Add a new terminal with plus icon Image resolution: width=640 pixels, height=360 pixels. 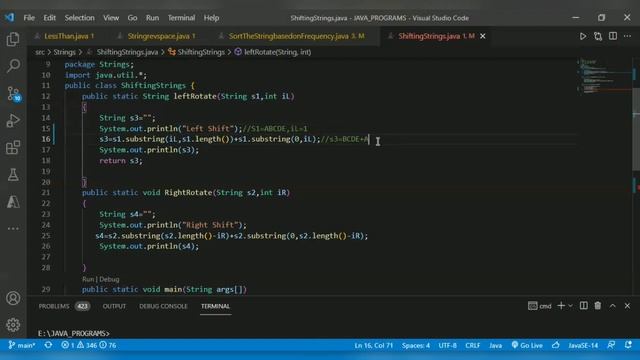561,306
